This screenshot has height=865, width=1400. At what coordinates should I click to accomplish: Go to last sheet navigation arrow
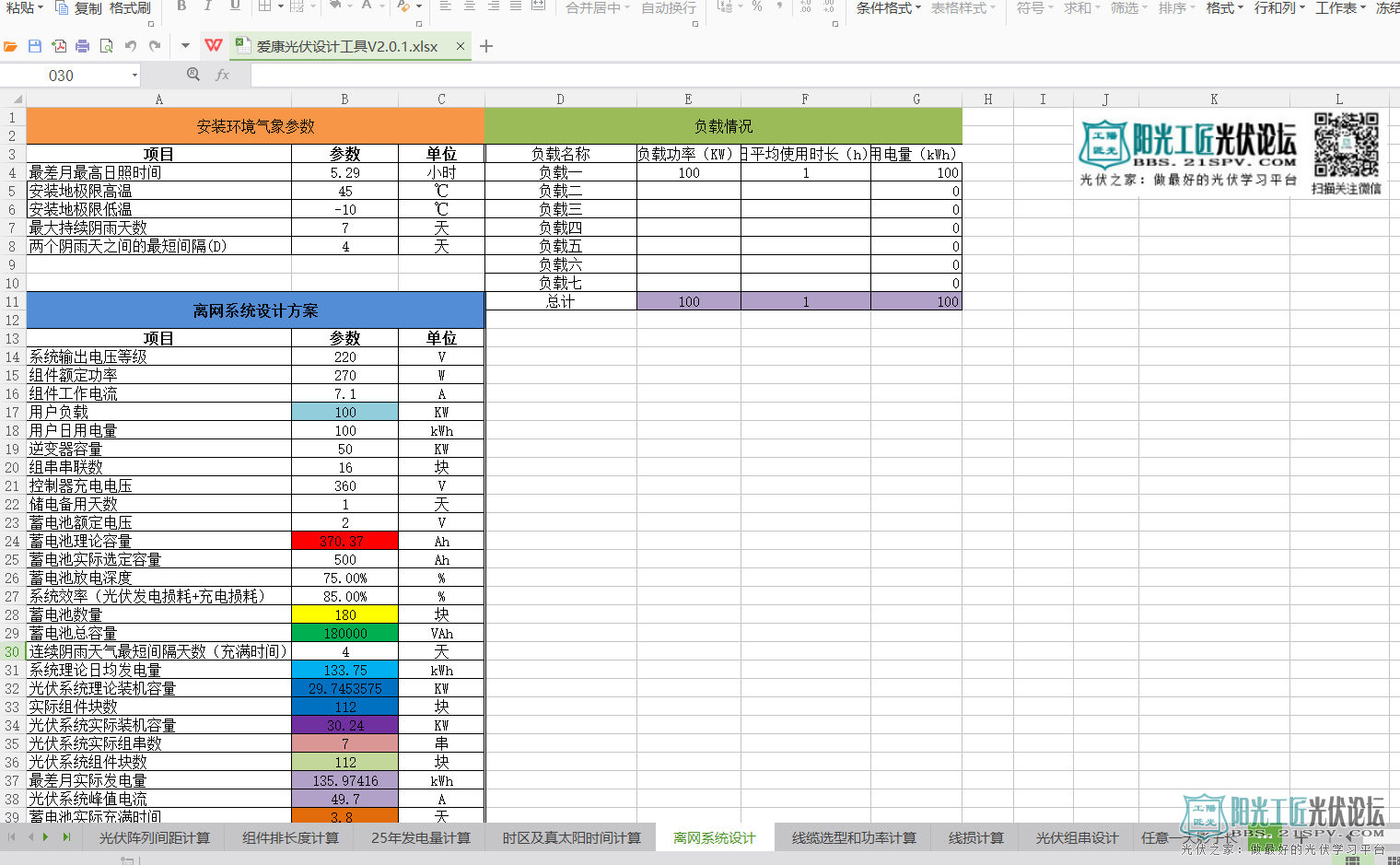pyautogui.click(x=66, y=837)
